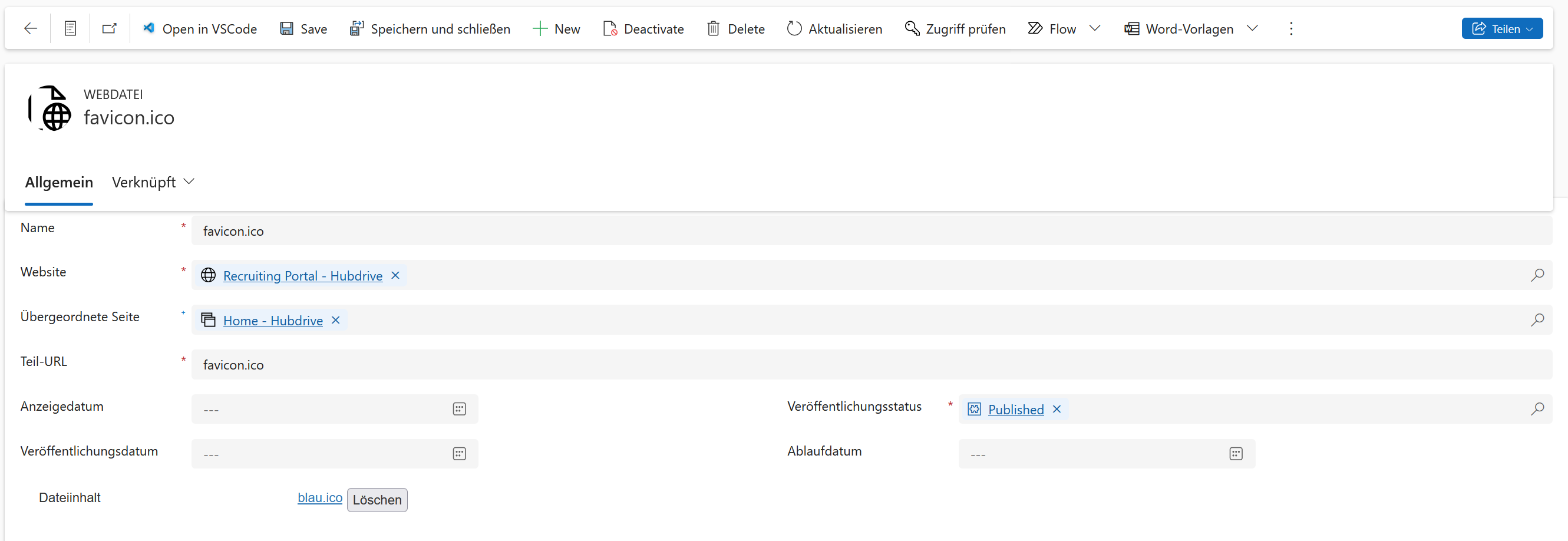
Task: Open the Anzeigedatum calendar picker
Action: pyautogui.click(x=459, y=409)
